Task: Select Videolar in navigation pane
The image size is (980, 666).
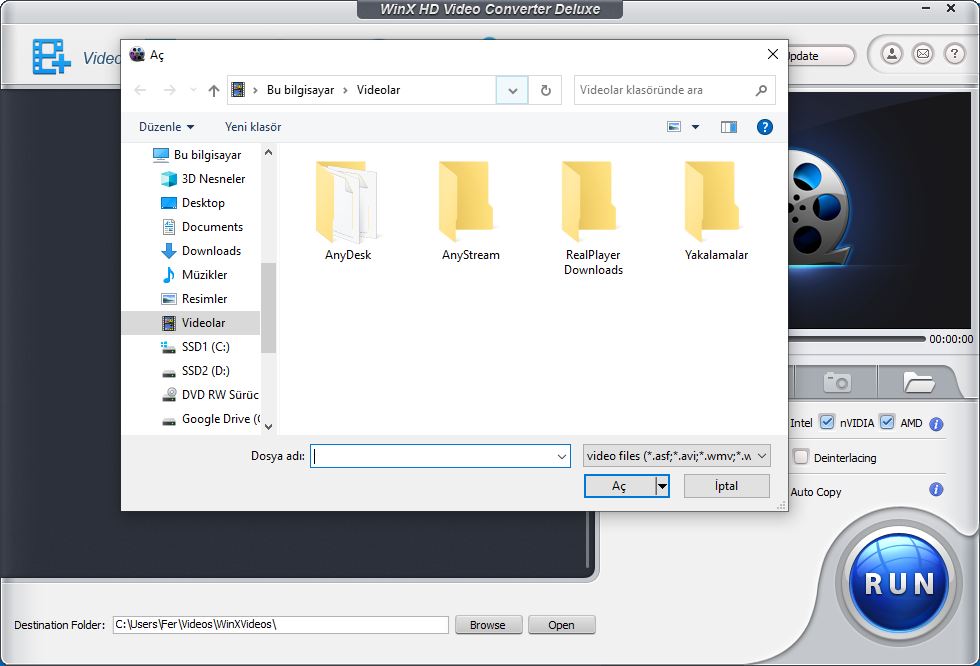Action: [191, 323]
